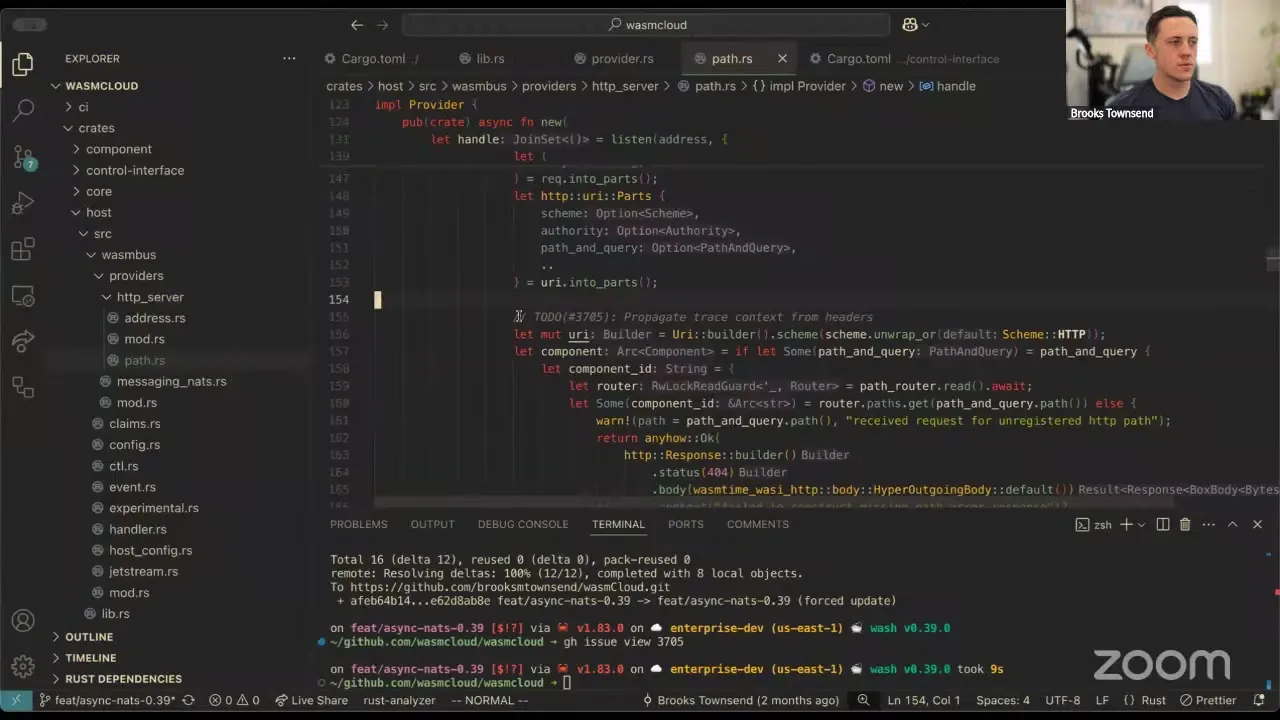1280x720 pixels.
Task: Open the Manage gear icon
Action: (22, 666)
